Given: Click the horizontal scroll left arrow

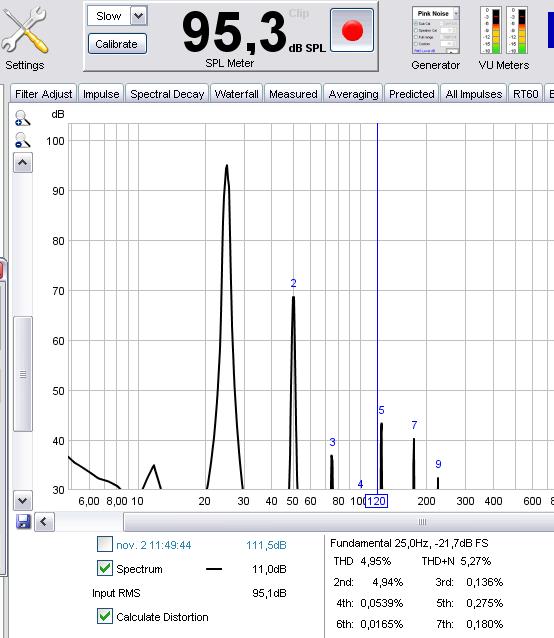Looking at the screenshot, I should point(44,521).
